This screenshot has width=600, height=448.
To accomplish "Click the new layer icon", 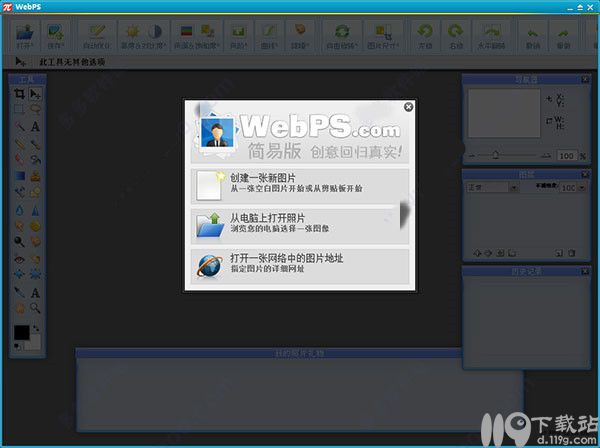I will (x=559, y=253).
